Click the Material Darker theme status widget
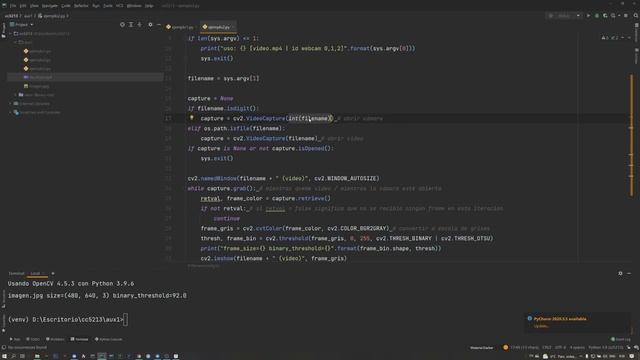The height and width of the screenshot is (360, 640). 482,348
